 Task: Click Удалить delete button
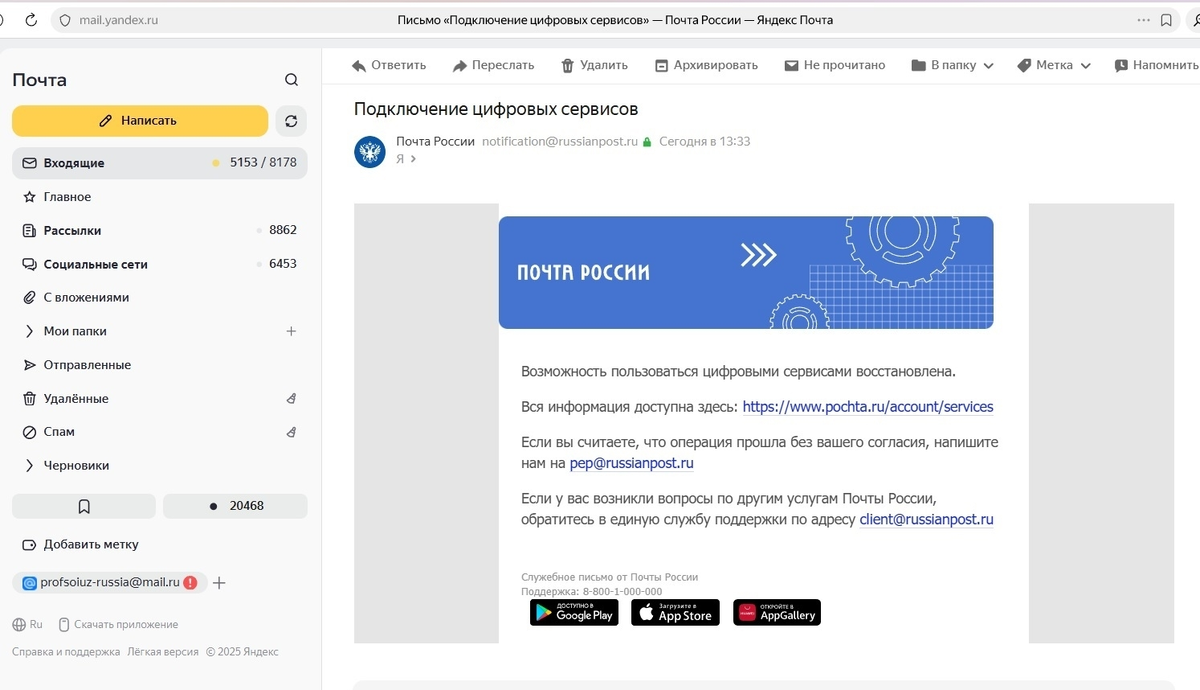594,65
